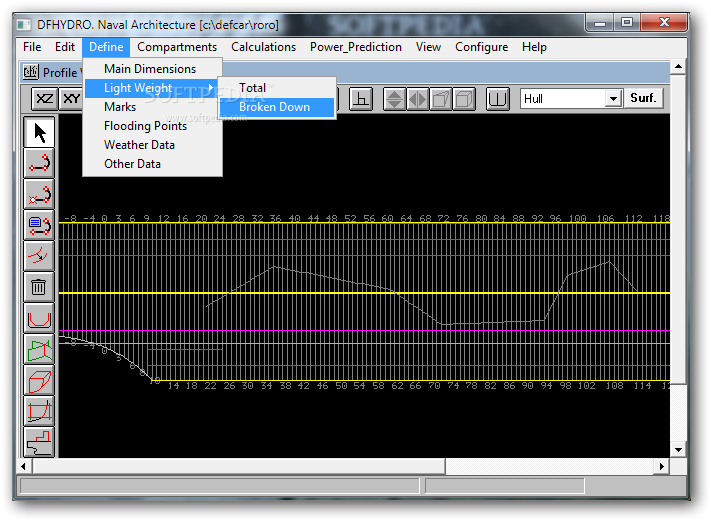Open the Power_Prediction menu
This screenshot has width=711, height=521.
click(355, 47)
